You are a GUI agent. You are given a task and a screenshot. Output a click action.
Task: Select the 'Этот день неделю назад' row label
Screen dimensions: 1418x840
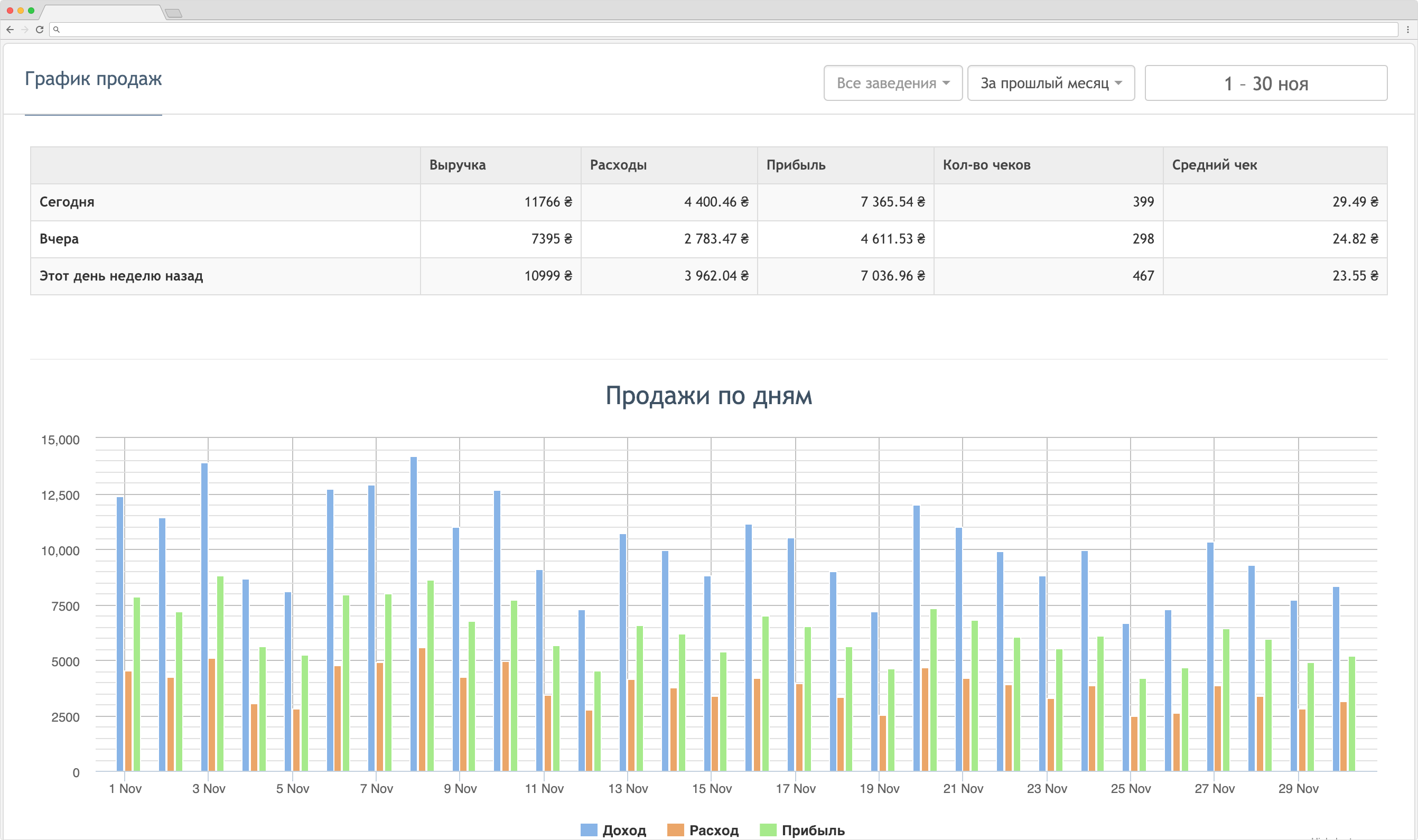pyautogui.click(x=121, y=276)
